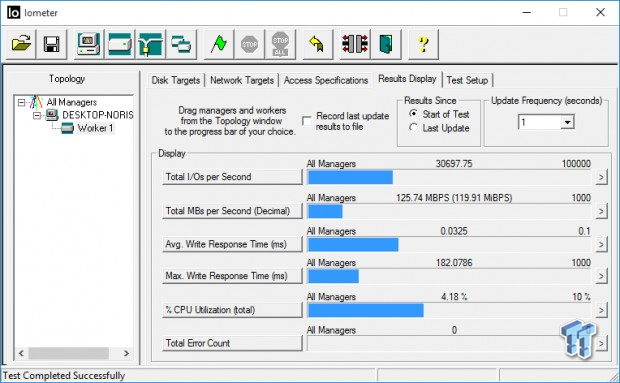620x383 pixels.
Task: Switch to Network Targets tab
Action: (x=242, y=80)
